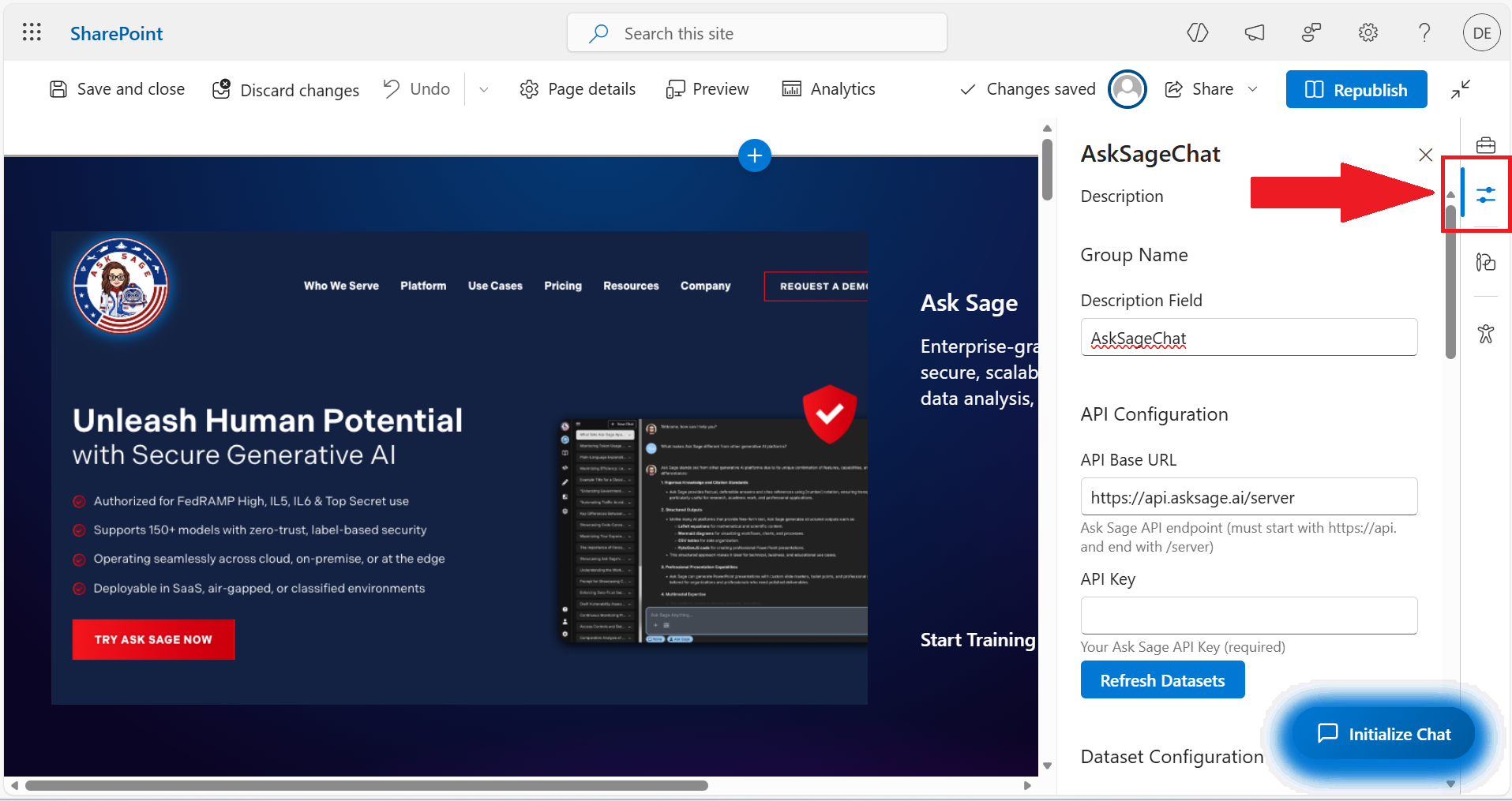This screenshot has width=1512, height=801.
Task: Click the red shield checkmark badge
Action: coord(829,413)
